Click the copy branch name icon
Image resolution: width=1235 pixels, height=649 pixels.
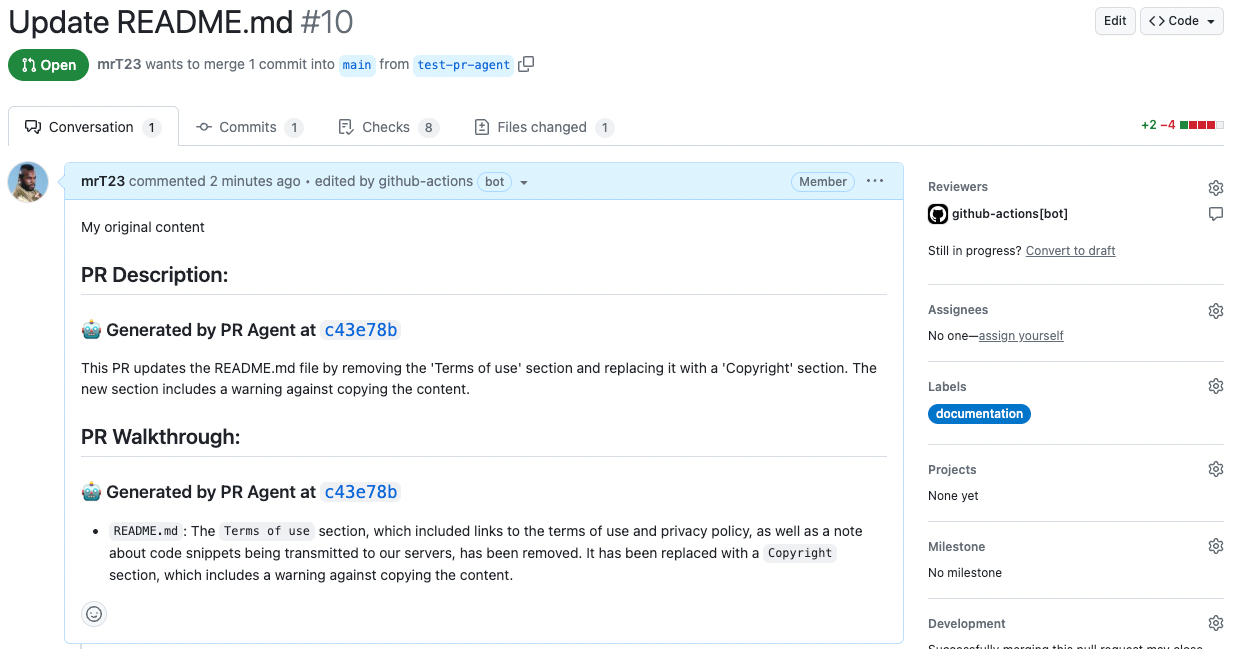coord(526,64)
